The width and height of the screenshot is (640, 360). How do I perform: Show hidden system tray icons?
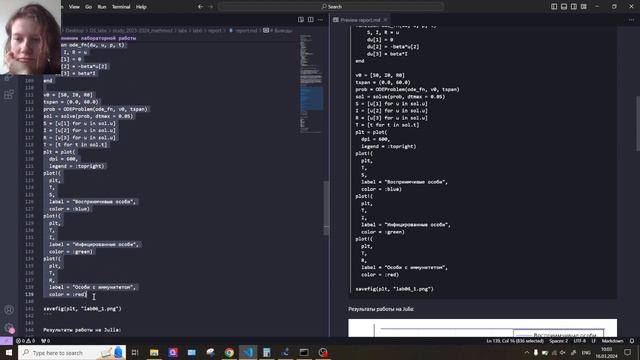527,352
